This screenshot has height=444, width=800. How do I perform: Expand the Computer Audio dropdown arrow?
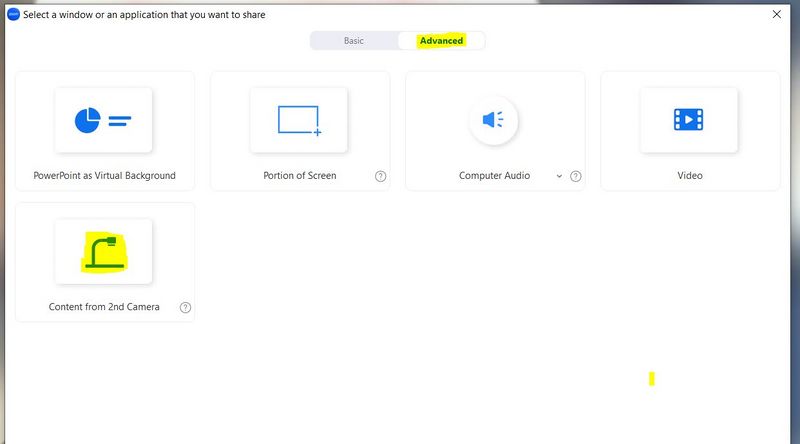click(x=559, y=176)
